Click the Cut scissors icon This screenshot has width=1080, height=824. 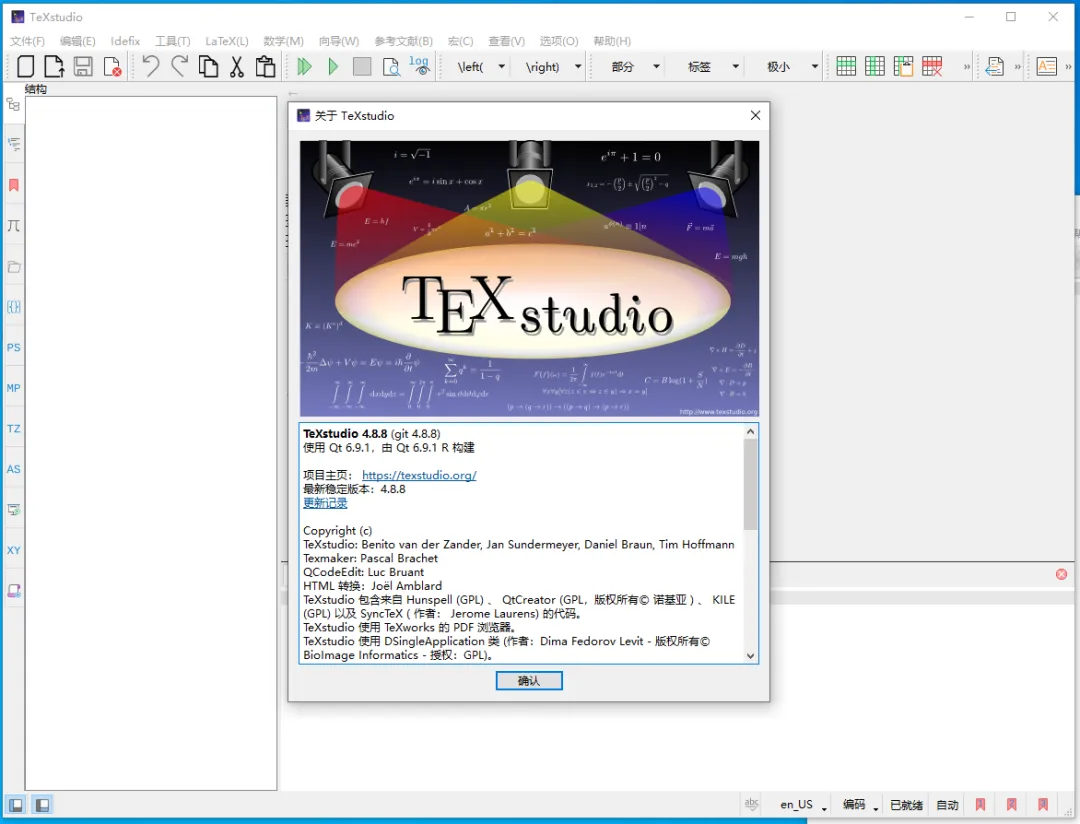point(237,67)
